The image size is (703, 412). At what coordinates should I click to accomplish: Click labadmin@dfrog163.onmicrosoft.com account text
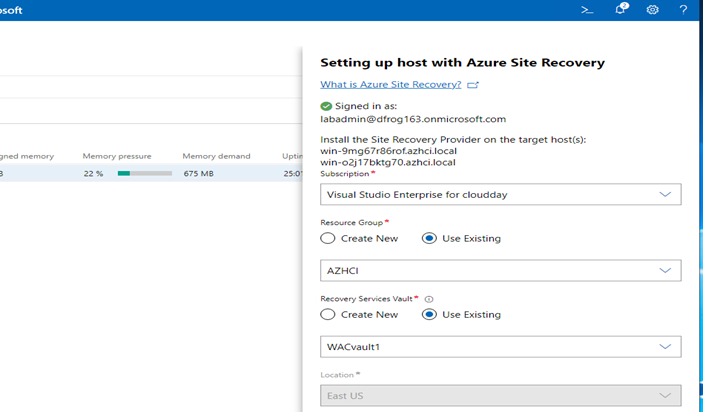413,119
